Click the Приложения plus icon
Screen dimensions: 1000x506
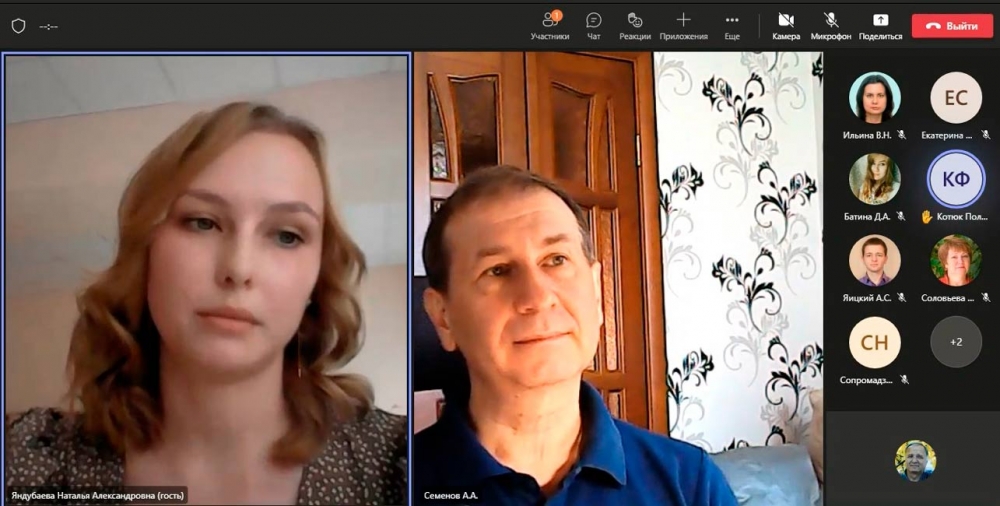click(x=683, y=20)
